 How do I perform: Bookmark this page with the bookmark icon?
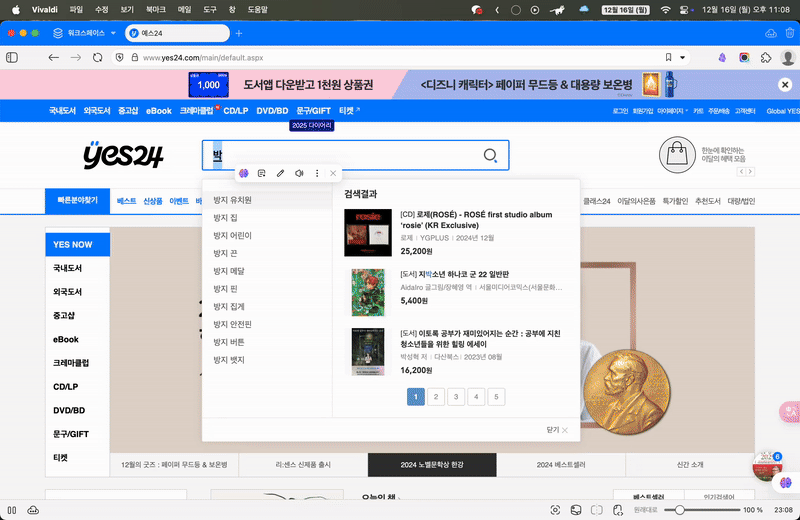coord(668,58)
